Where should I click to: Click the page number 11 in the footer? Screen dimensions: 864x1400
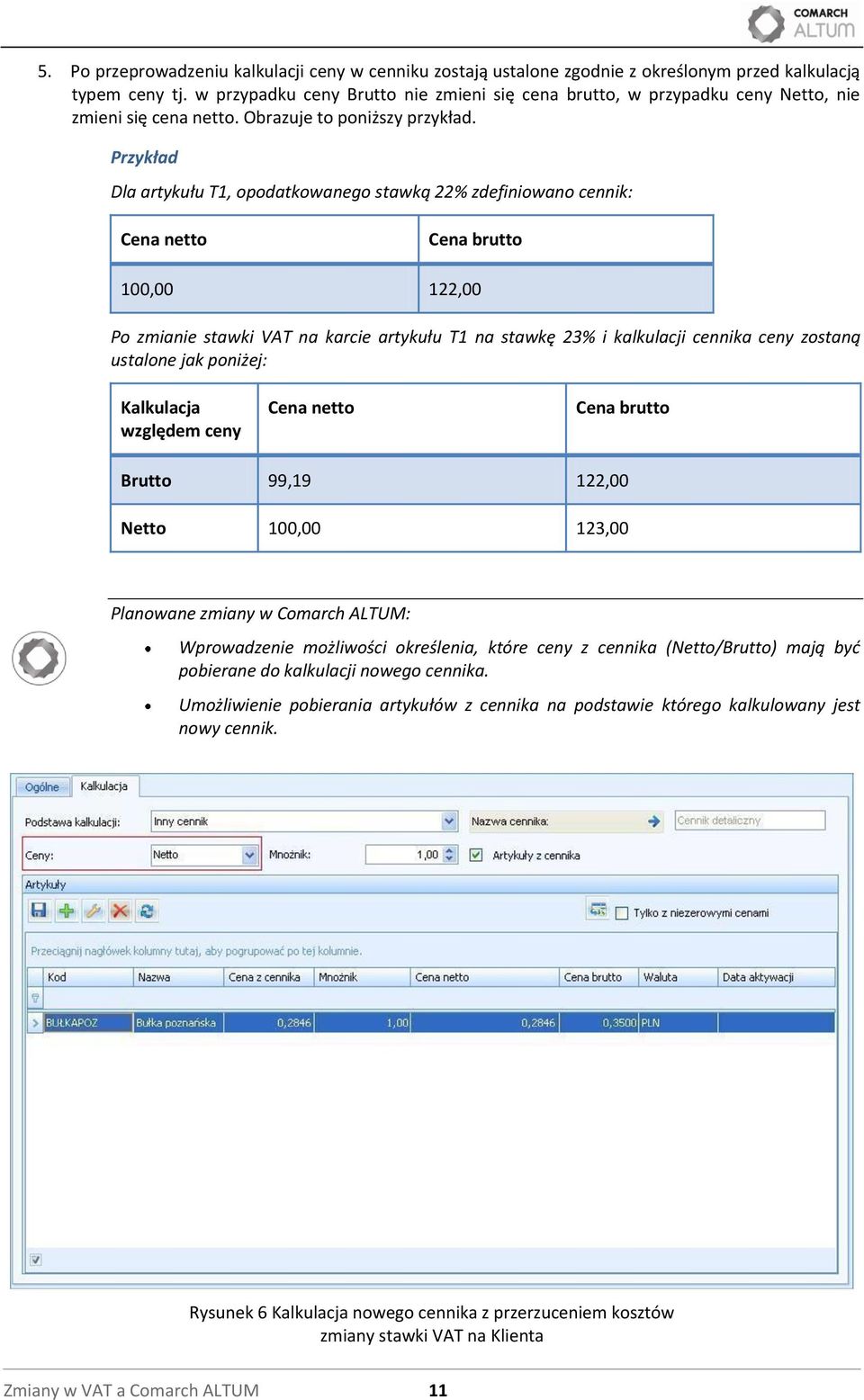[438, 1390]
